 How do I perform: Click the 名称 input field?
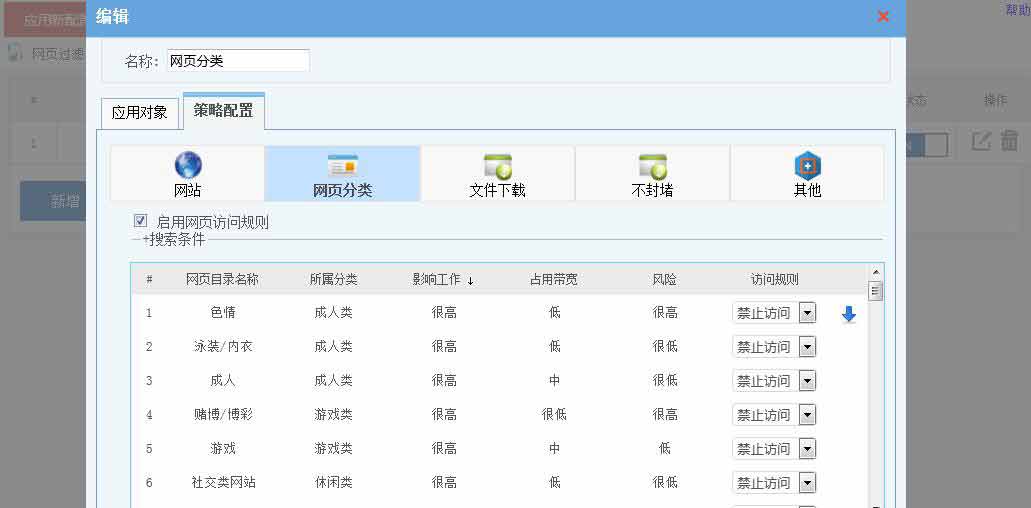click(238, 61)
